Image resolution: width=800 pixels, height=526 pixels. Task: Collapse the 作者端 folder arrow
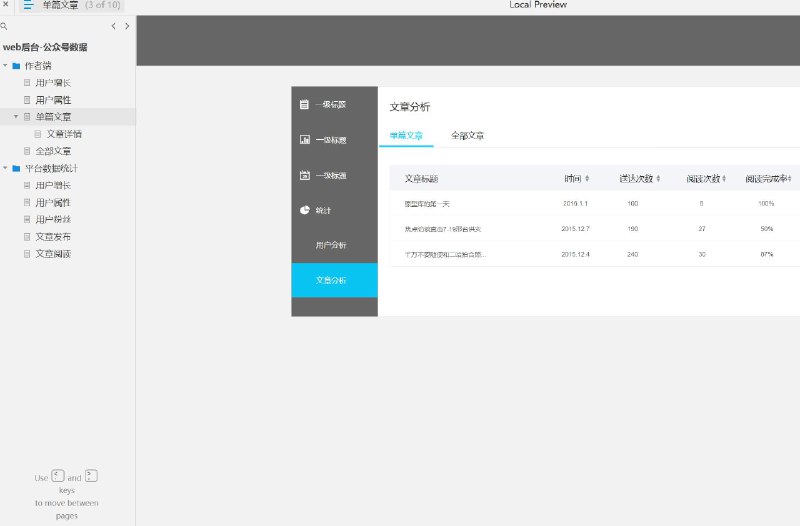5,65
